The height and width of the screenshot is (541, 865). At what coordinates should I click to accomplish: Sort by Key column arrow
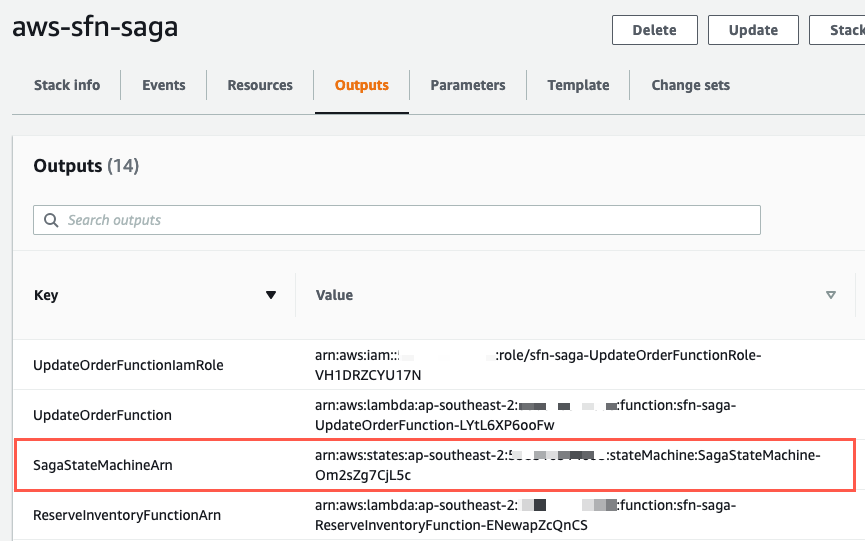(270, 295)
